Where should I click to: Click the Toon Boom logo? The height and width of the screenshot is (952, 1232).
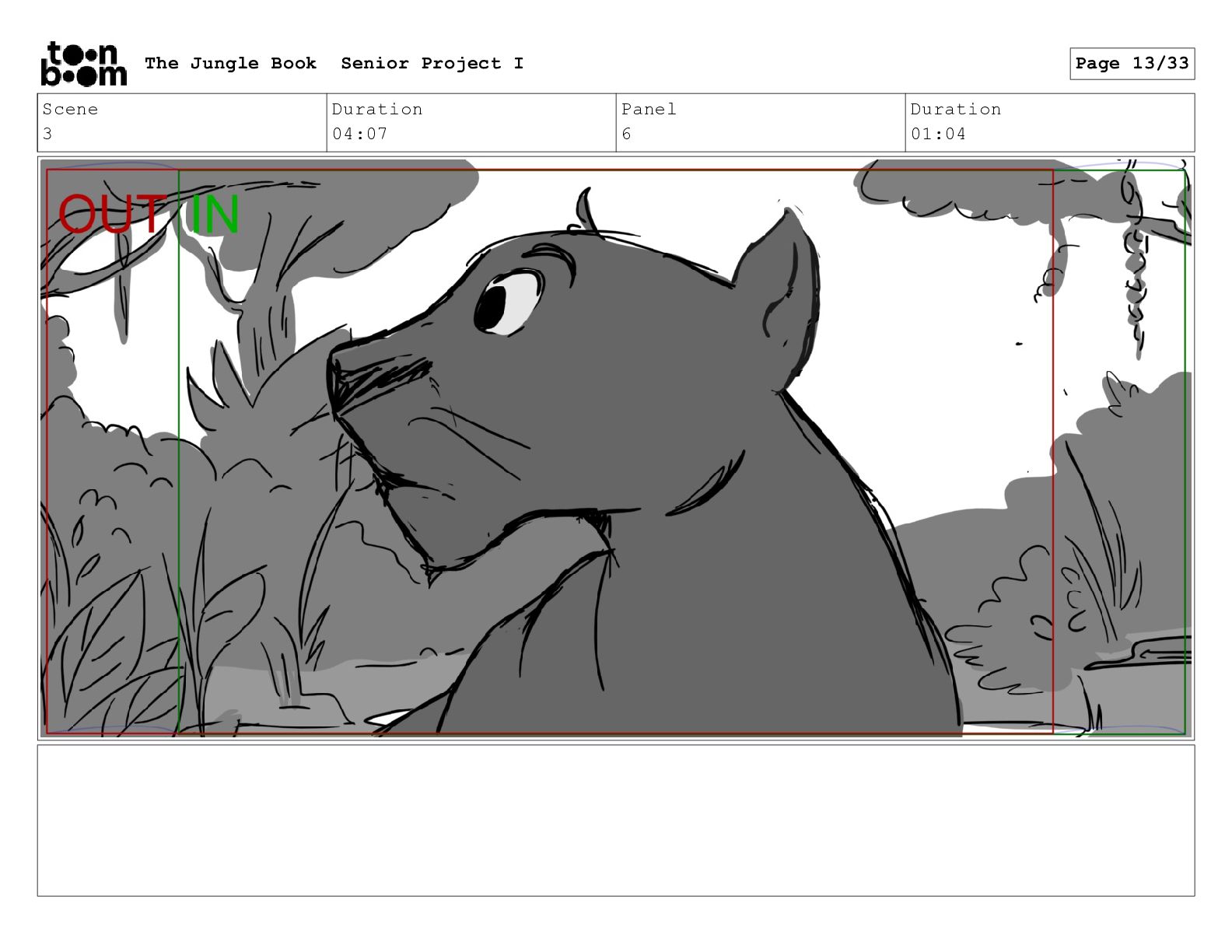coord(83,64)
